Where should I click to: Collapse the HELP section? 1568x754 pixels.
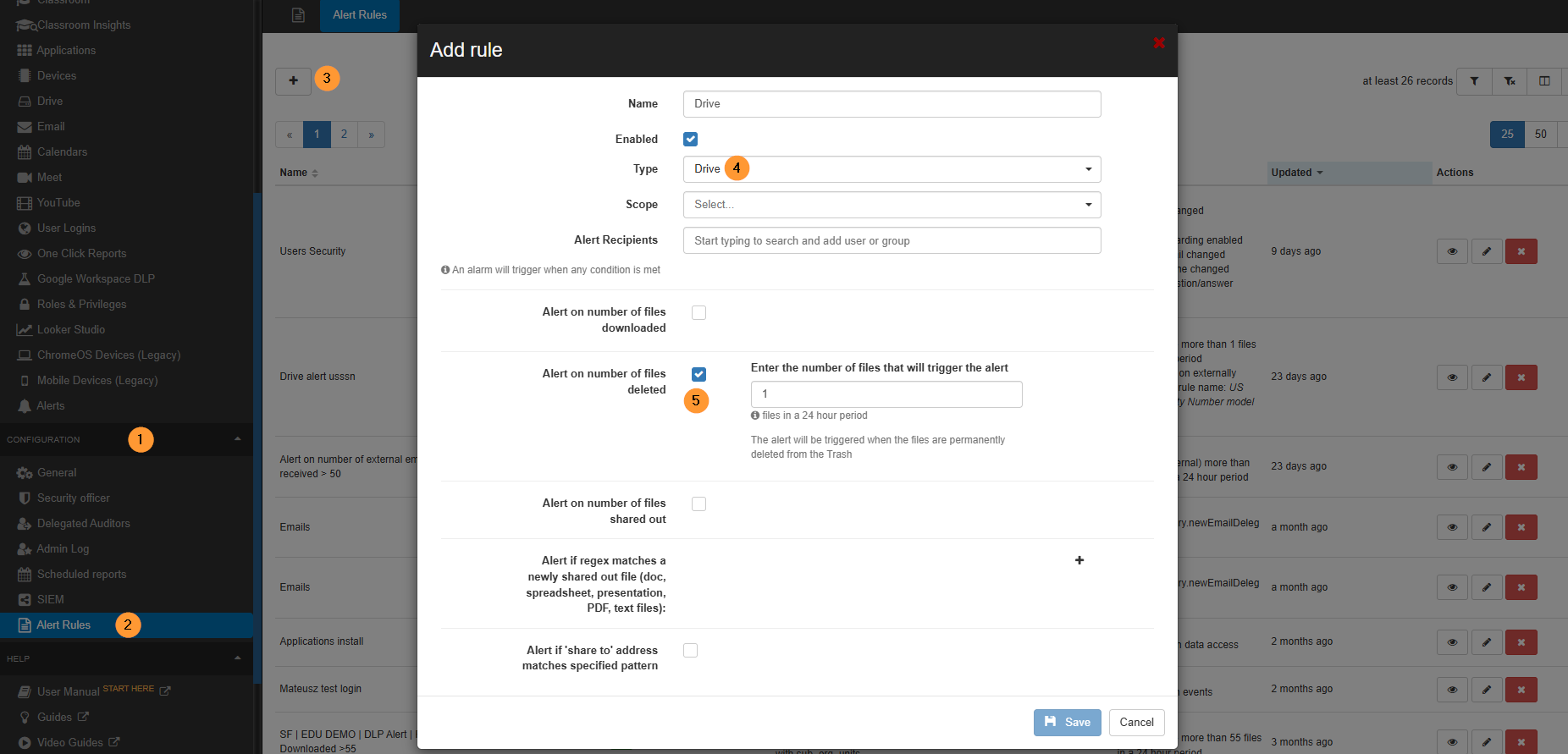click(238, 658)
